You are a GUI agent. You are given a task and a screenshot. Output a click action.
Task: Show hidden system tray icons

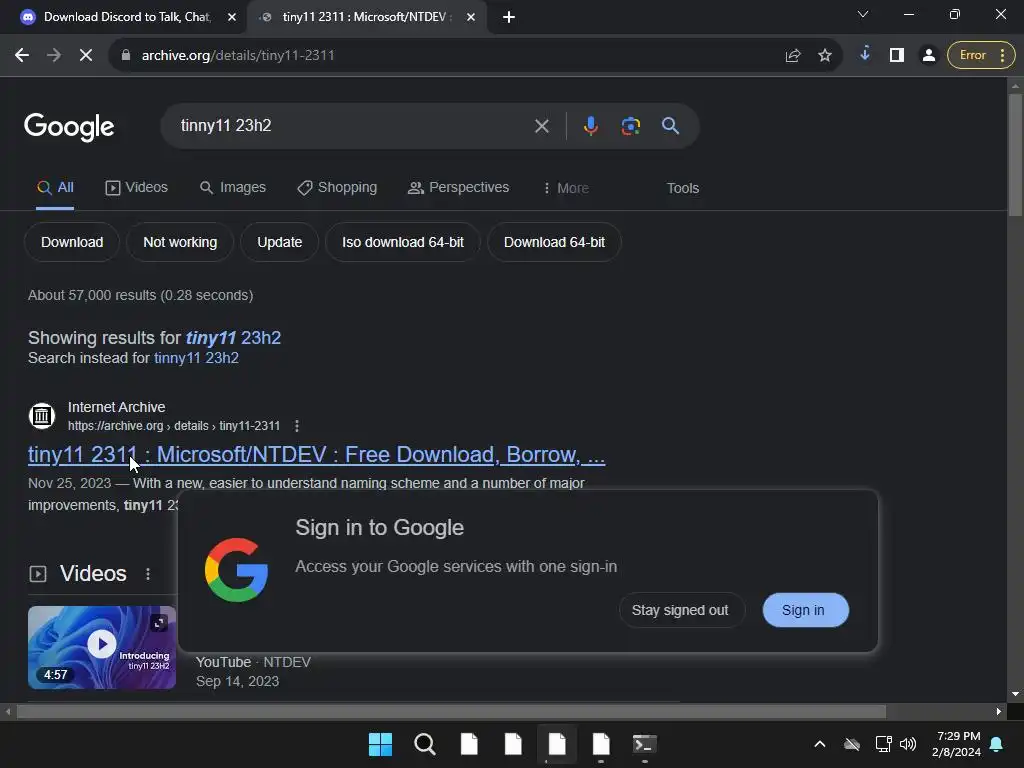coord(820,744)
